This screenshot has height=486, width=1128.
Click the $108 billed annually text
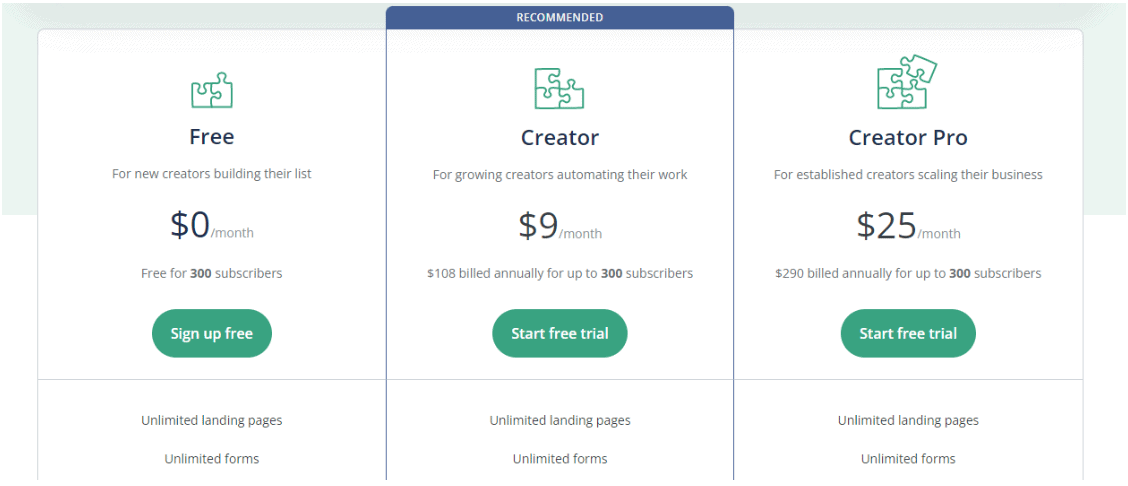(x=560, y=273)
